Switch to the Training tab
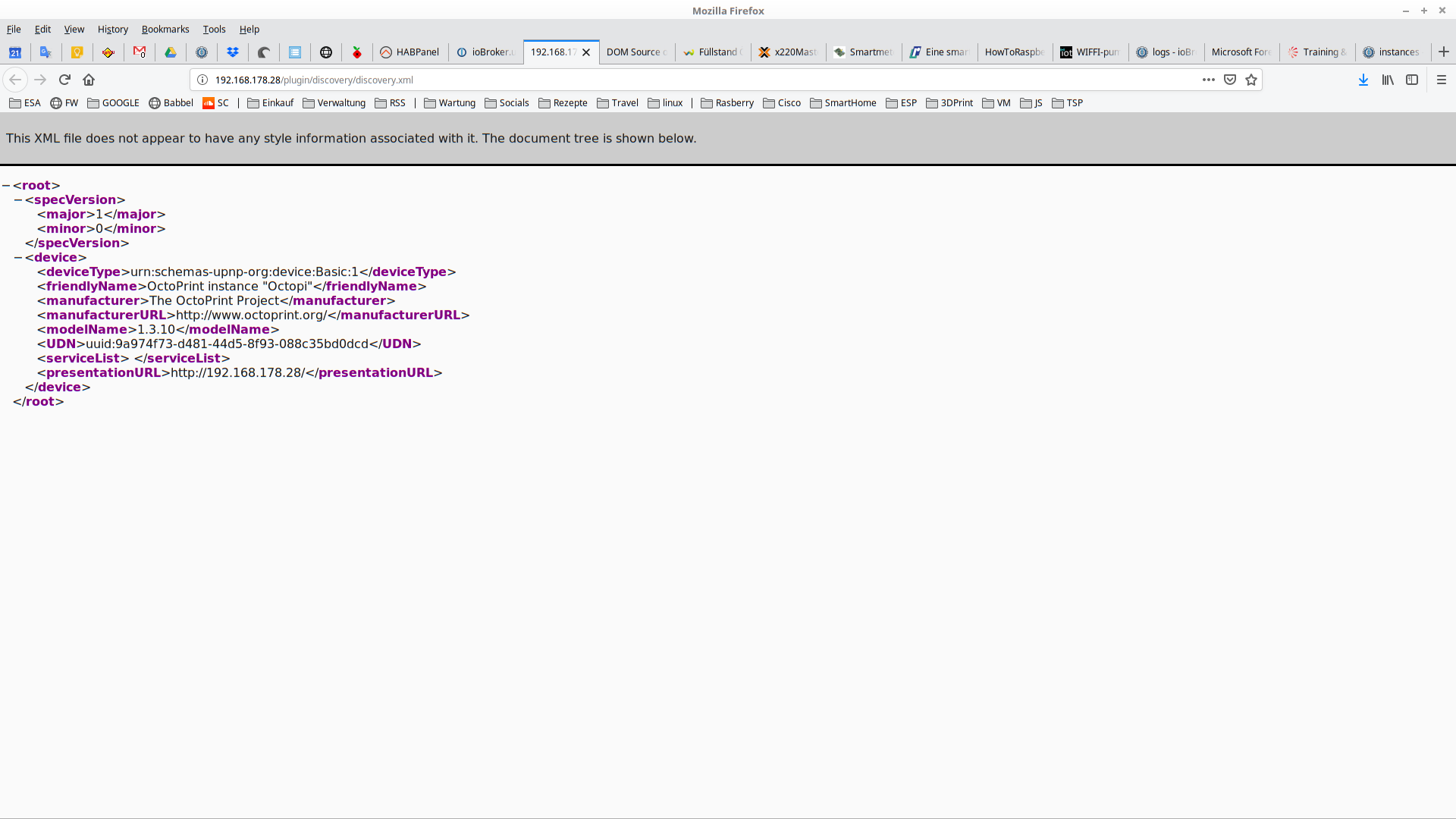Image resolution: width=1456 pixels, height=819 pixels. pyautogui.click(x=1317, y=52)
